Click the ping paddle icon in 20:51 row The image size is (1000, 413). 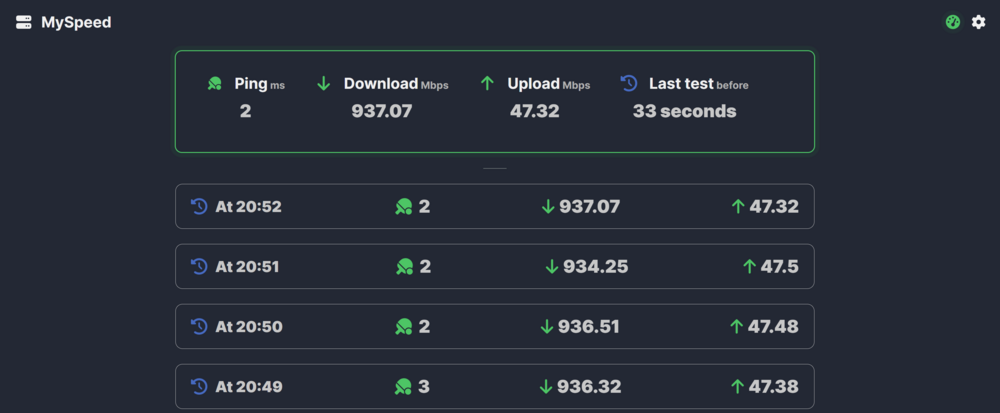404,266
